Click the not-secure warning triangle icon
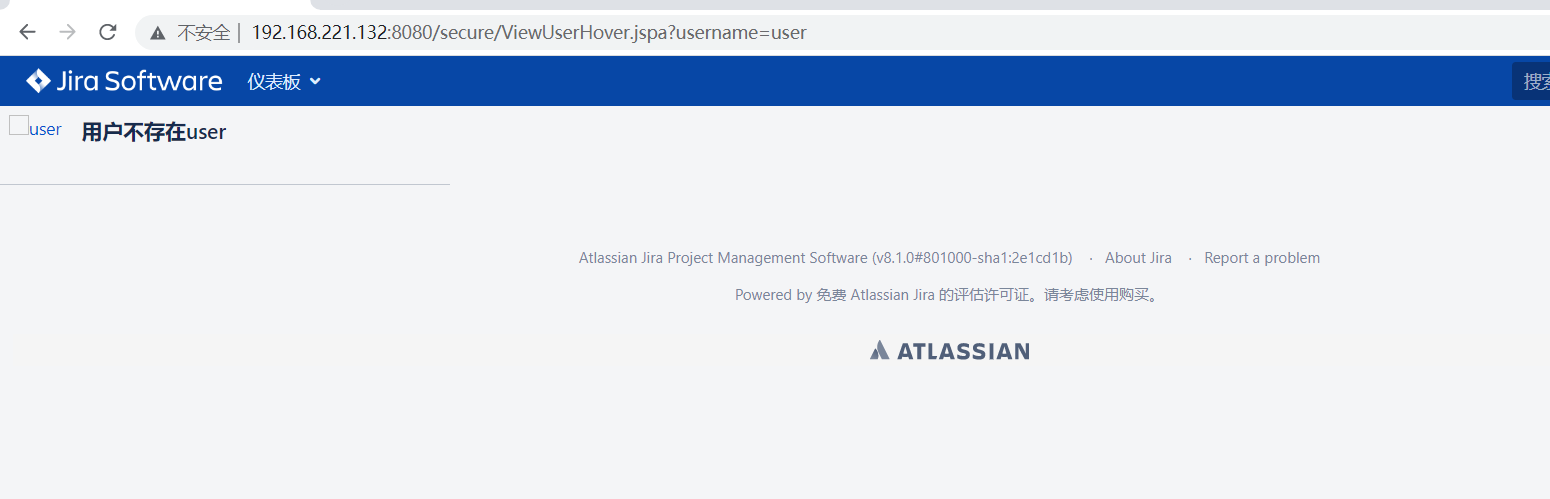Viewport: 1550px width, 499px height. point(158,33)
